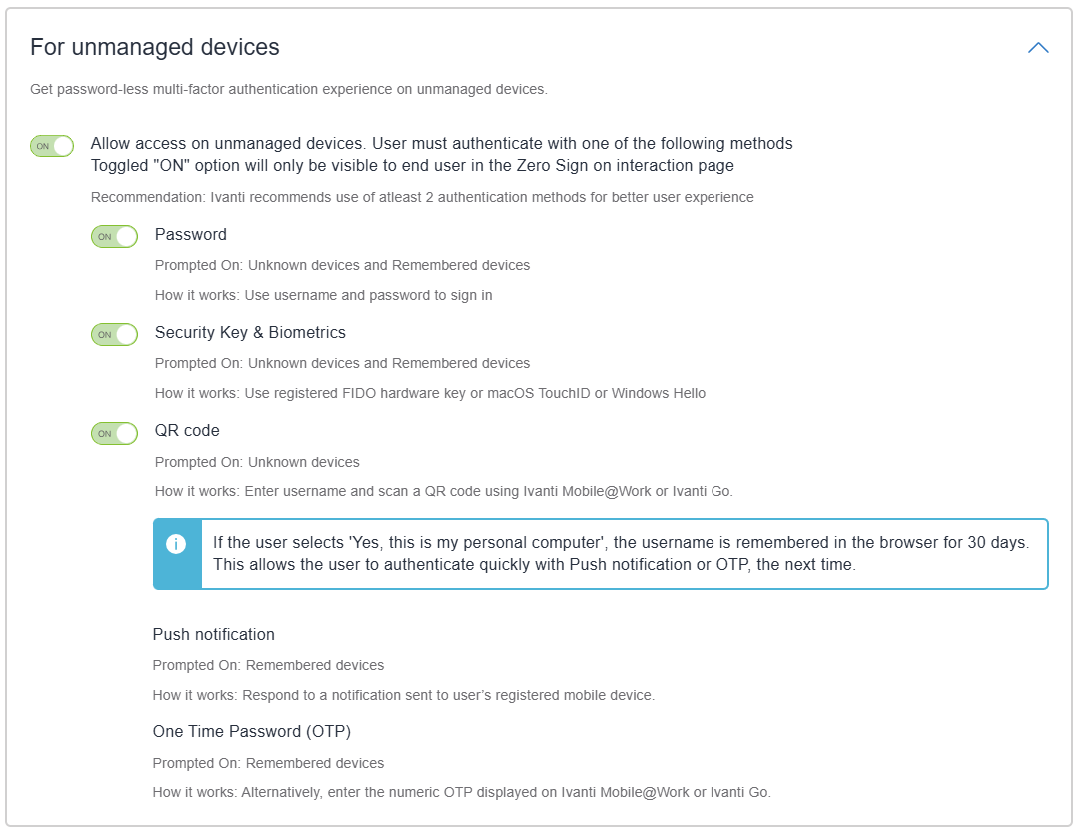Click the Password method label
This screenshot has width=1073, height=828.
pos(191,235)
